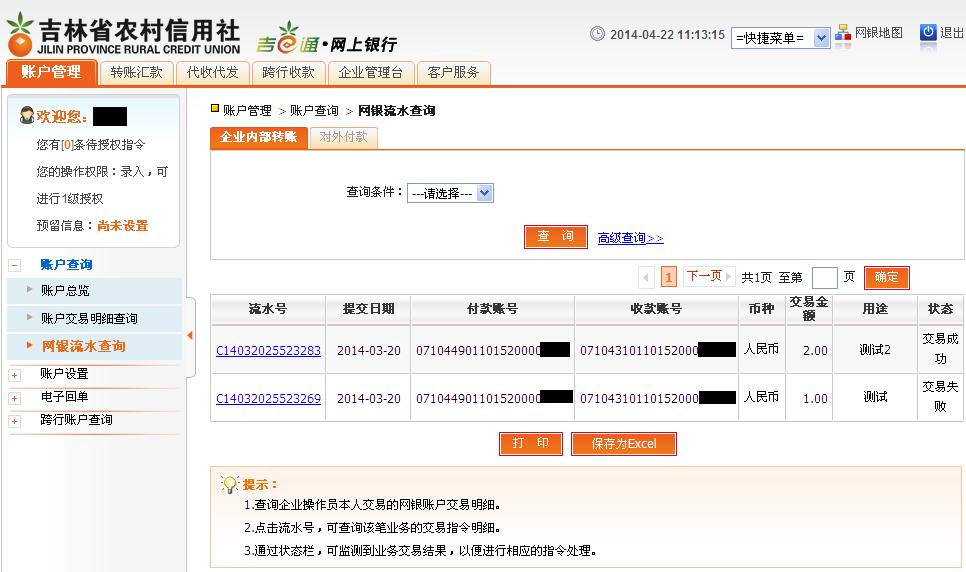The height and width of the screenshot is (572, 966).
Task: Click the 付款账号 column header
Action: 492,309
